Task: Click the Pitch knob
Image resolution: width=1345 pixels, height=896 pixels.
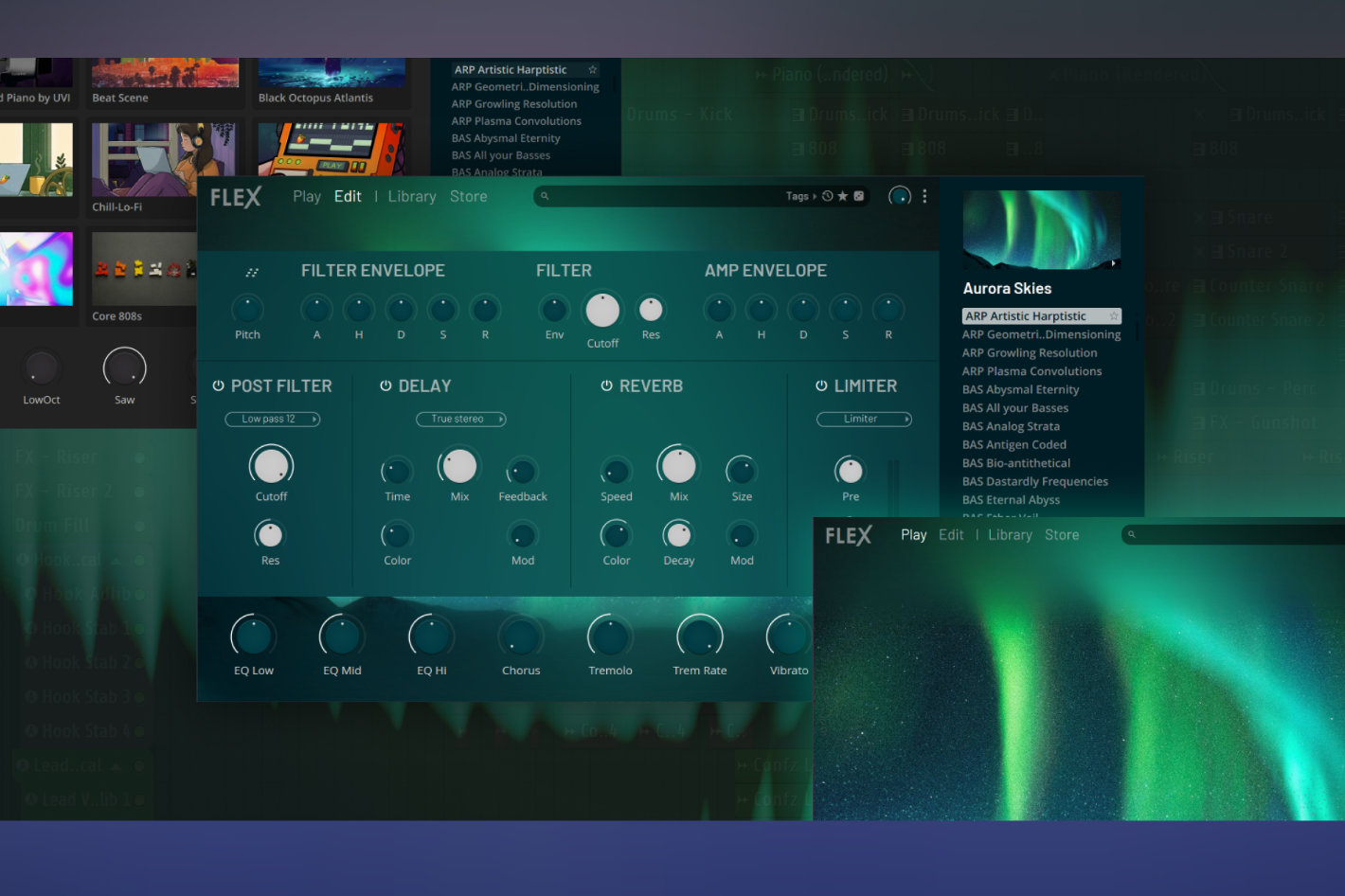Action: pos(247,309)
